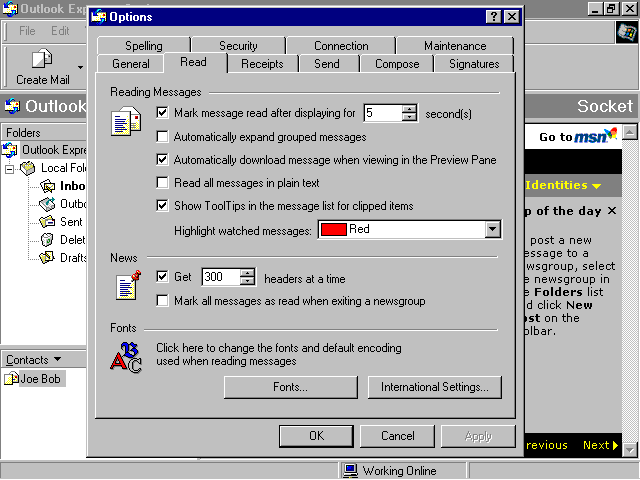This screenshot has height=480, width=640.
Task: Switch to the Security tab
Action: 238,46
